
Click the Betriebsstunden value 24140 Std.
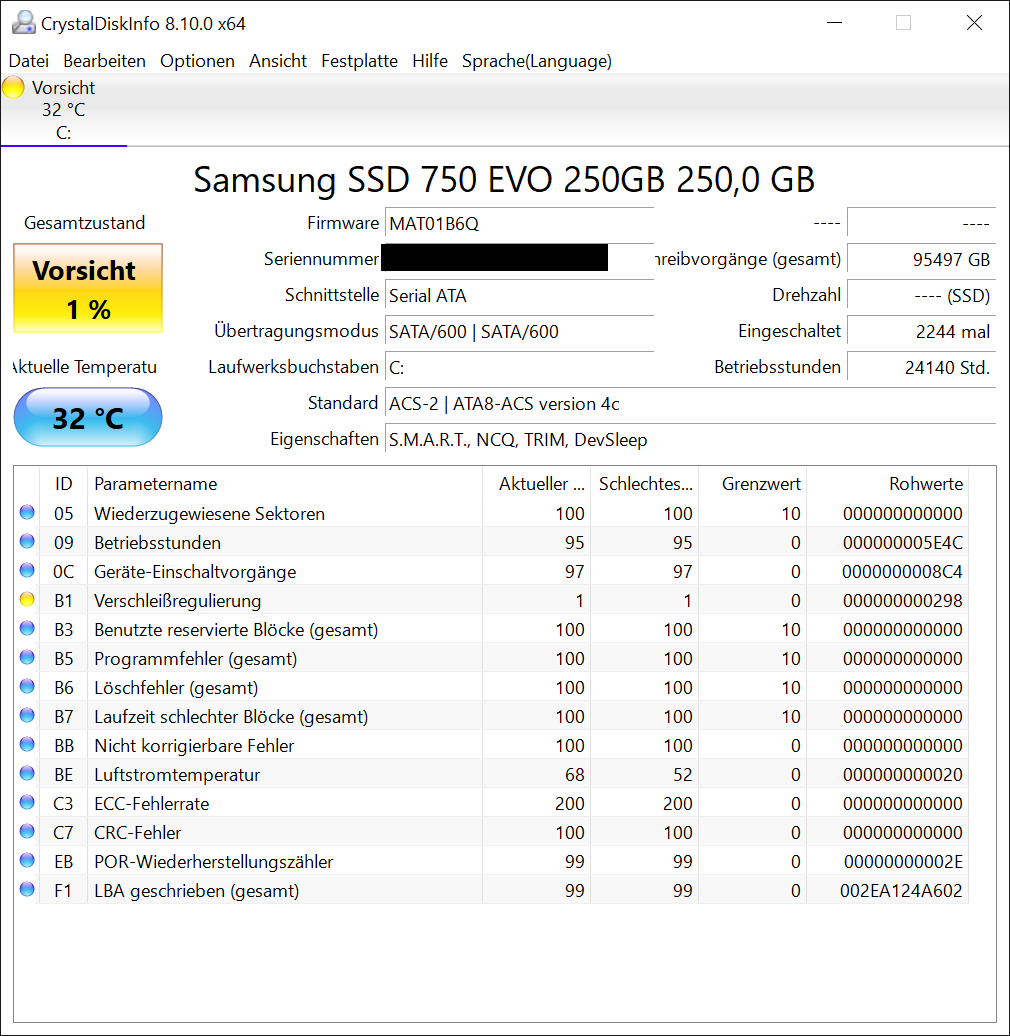[921, 367]
